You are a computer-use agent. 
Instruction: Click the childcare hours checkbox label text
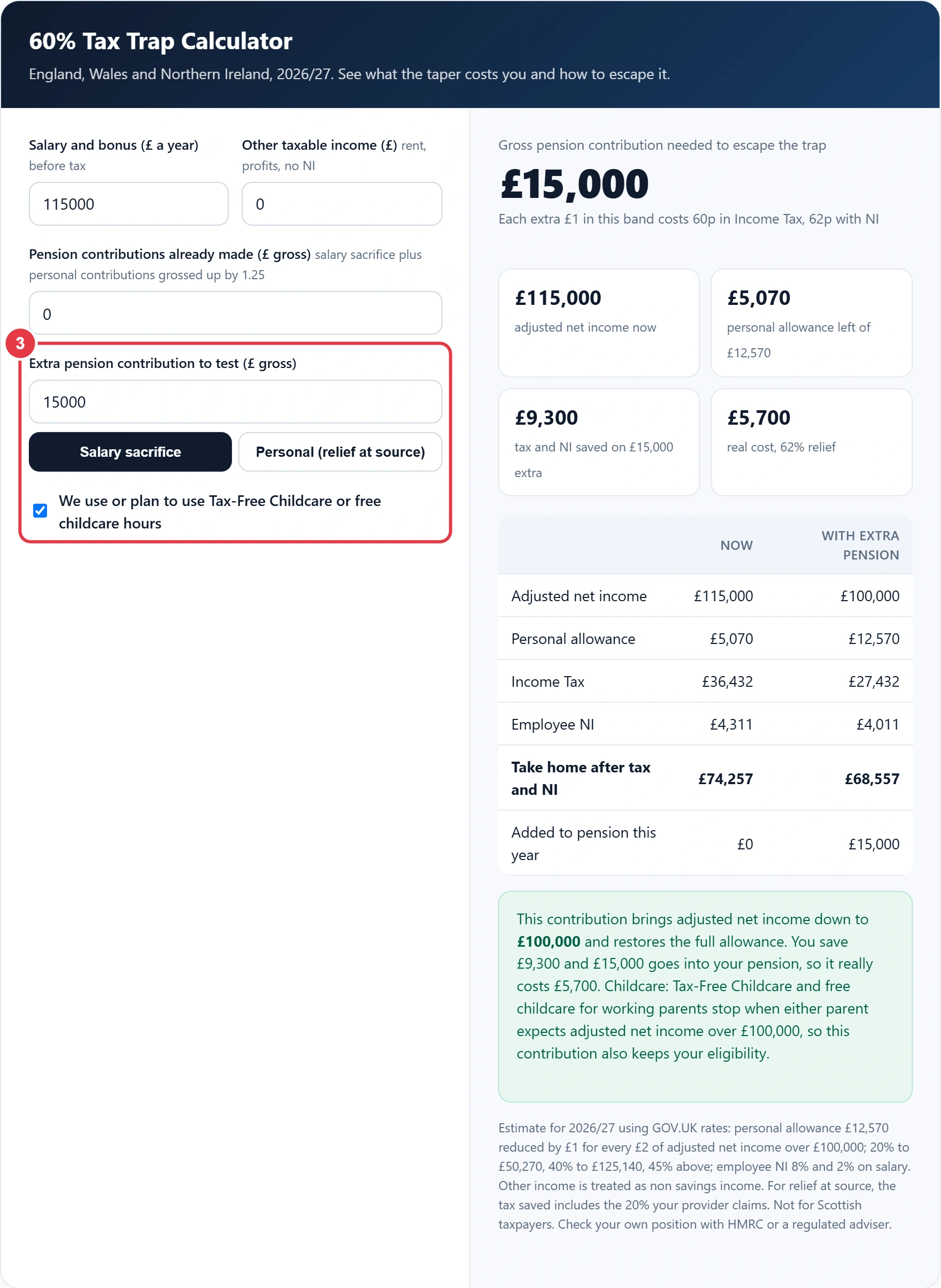coord(220,512)
